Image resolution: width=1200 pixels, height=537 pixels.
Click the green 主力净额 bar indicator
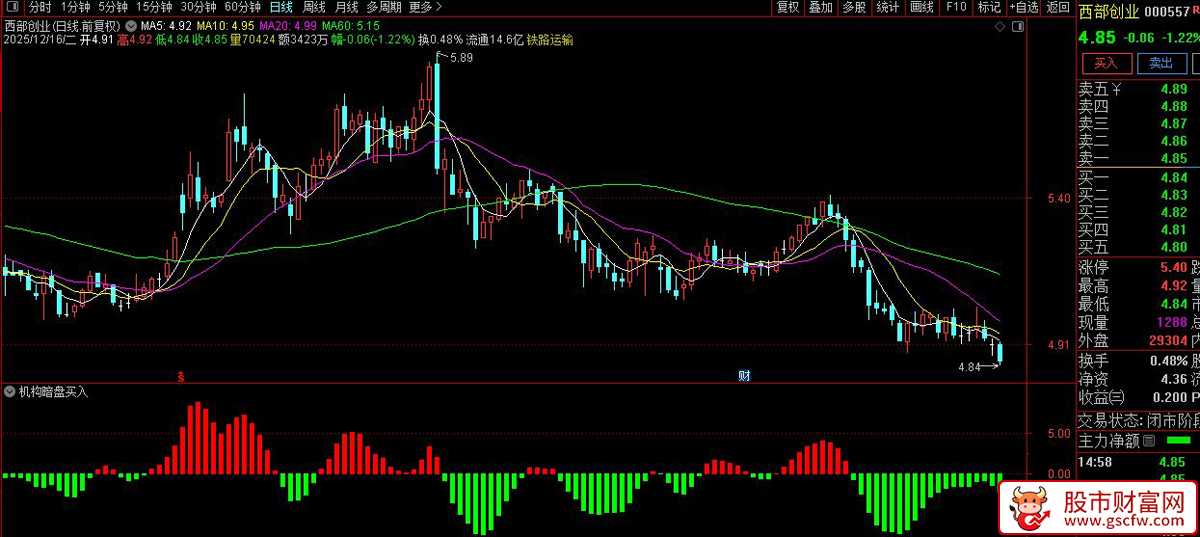pyautogui.click(x=1179, y=441)
